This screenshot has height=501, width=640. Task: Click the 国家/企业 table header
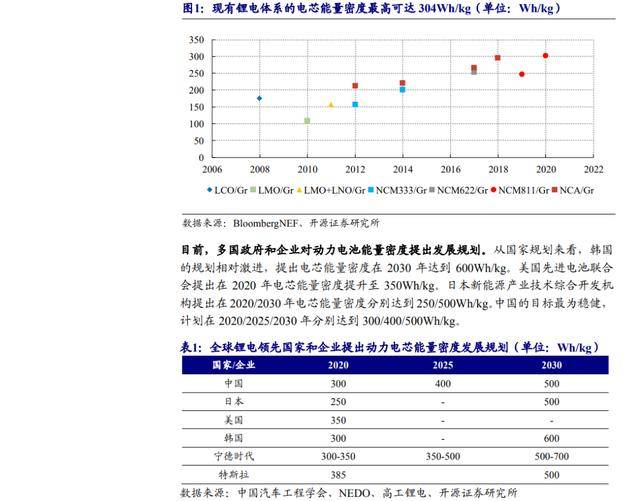[x=233, y=365]
